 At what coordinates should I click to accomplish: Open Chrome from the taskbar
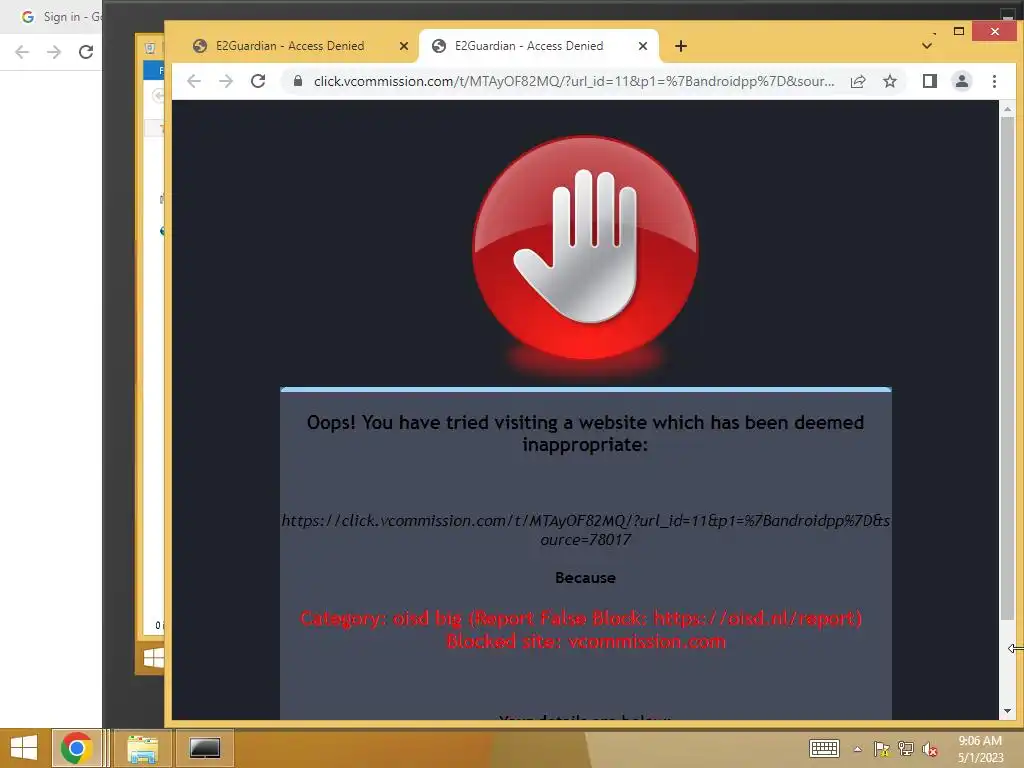click(76, 748)
